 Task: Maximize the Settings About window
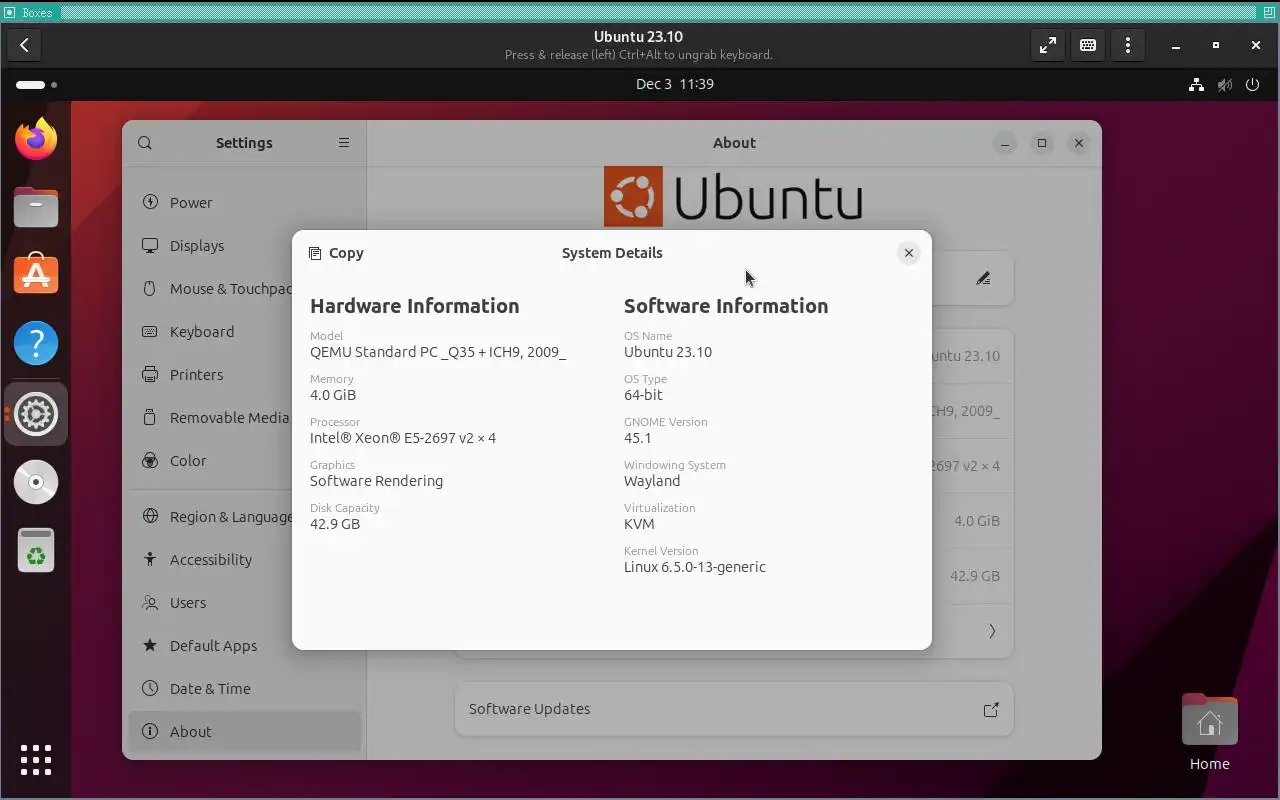click(1042, 143)
